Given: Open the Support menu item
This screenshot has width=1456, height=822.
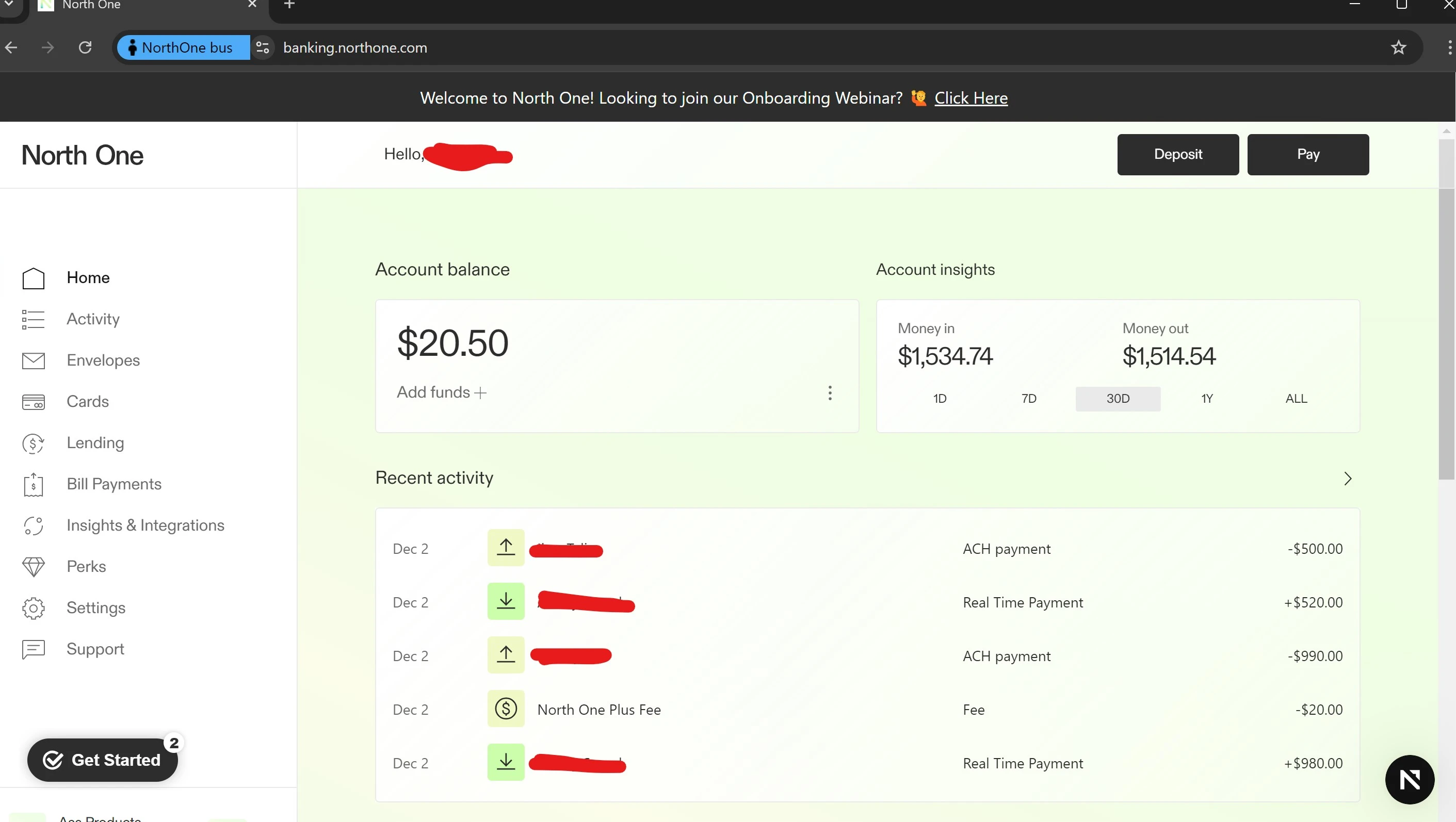Looking at the screenshot, I should [x=95, y=649].
